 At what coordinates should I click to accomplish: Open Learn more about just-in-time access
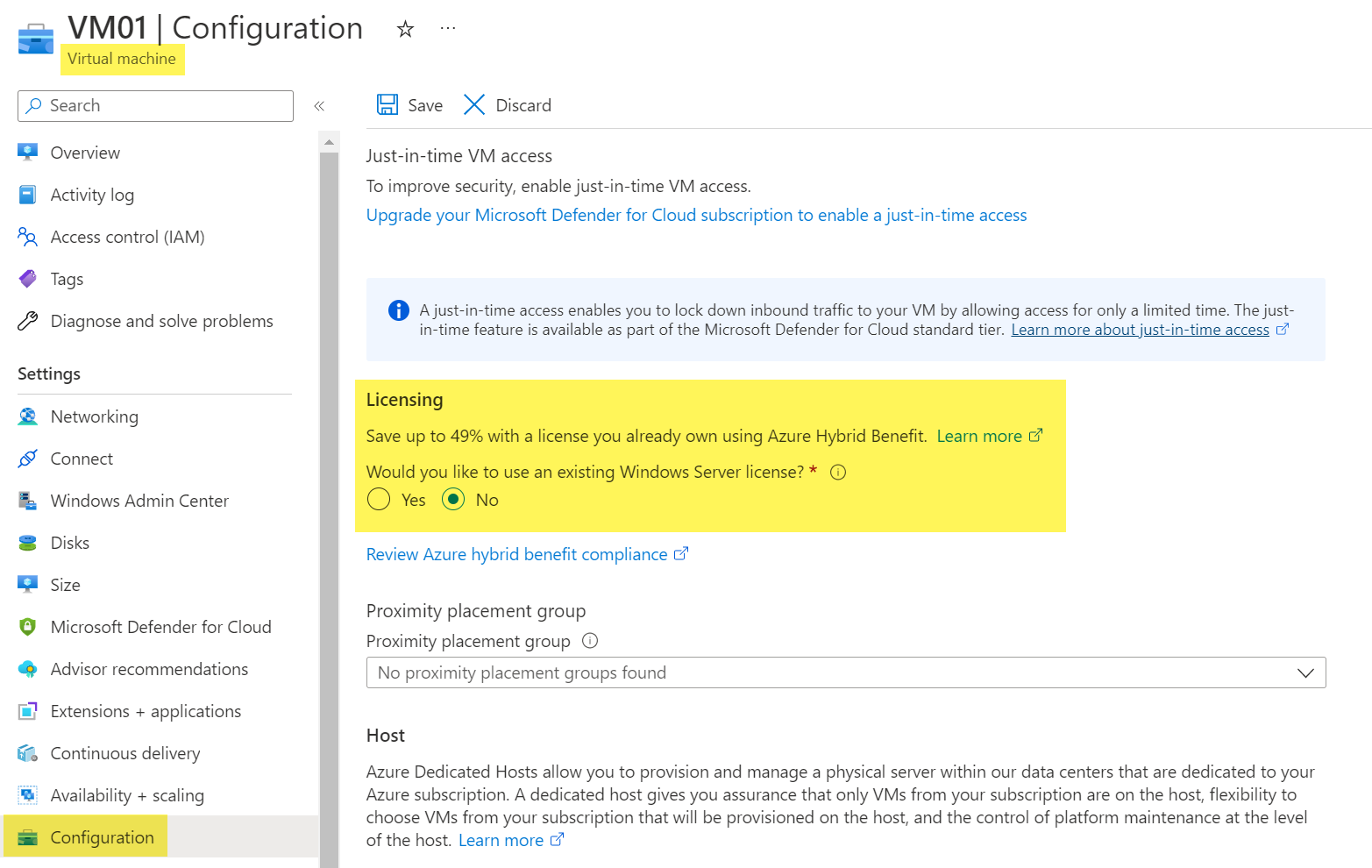[1141, 329]
